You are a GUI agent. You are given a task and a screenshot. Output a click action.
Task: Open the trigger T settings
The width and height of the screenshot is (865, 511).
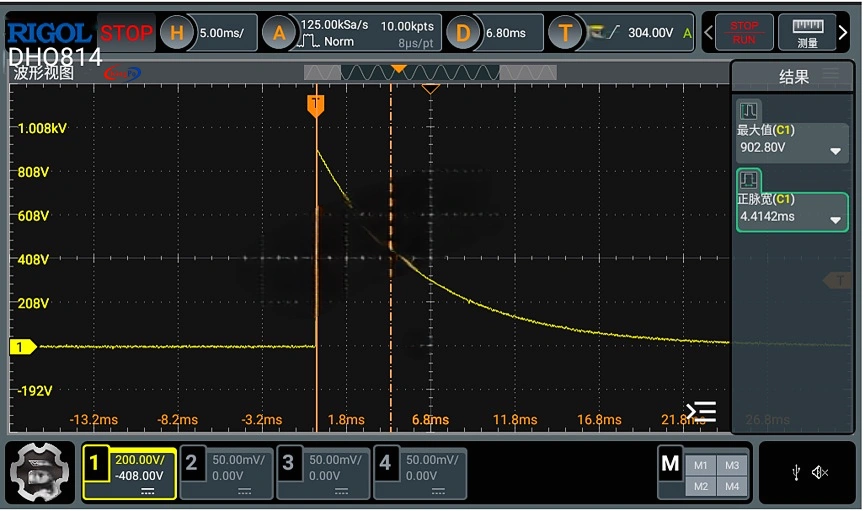565,33
